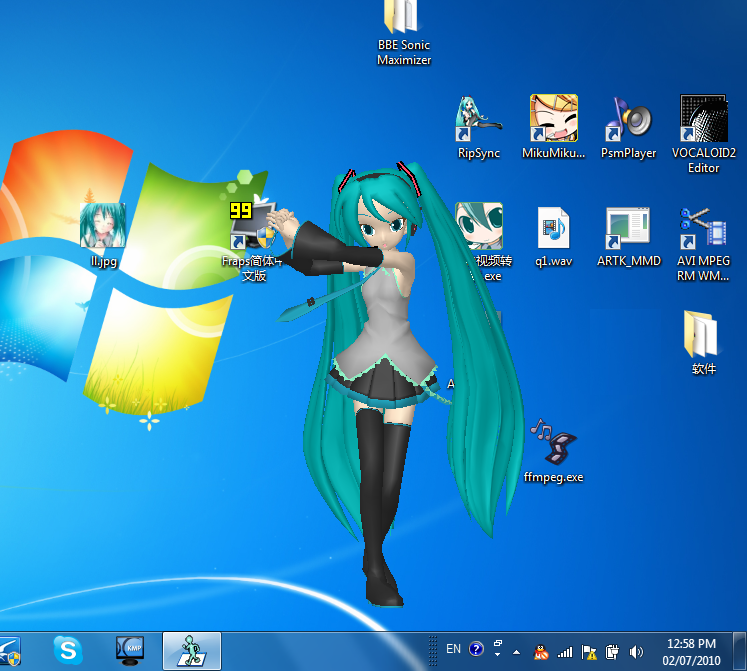This screenshot has height=671, width=747.
Task: Open the 软件 folder
Action: [x=703, y=342]
